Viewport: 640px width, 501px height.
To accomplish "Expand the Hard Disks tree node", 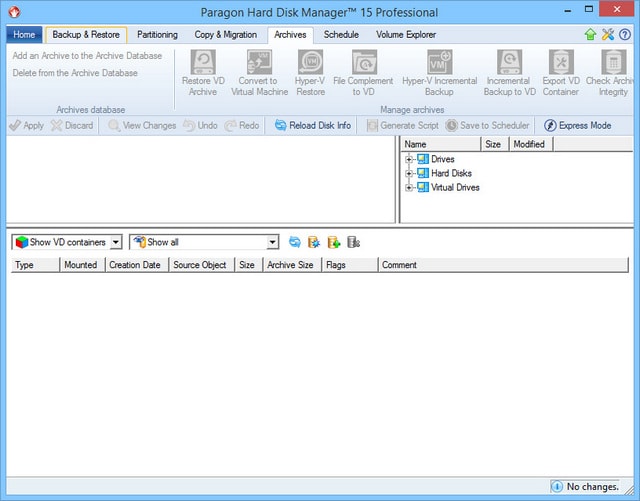I will [x=409, y=174].
